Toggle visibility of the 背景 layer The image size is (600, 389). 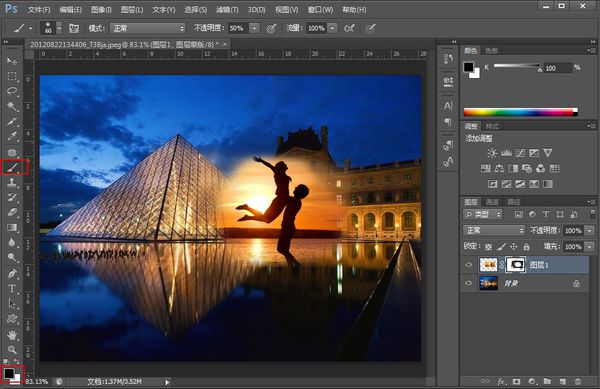pyautogui.click(x=469, y=283)
